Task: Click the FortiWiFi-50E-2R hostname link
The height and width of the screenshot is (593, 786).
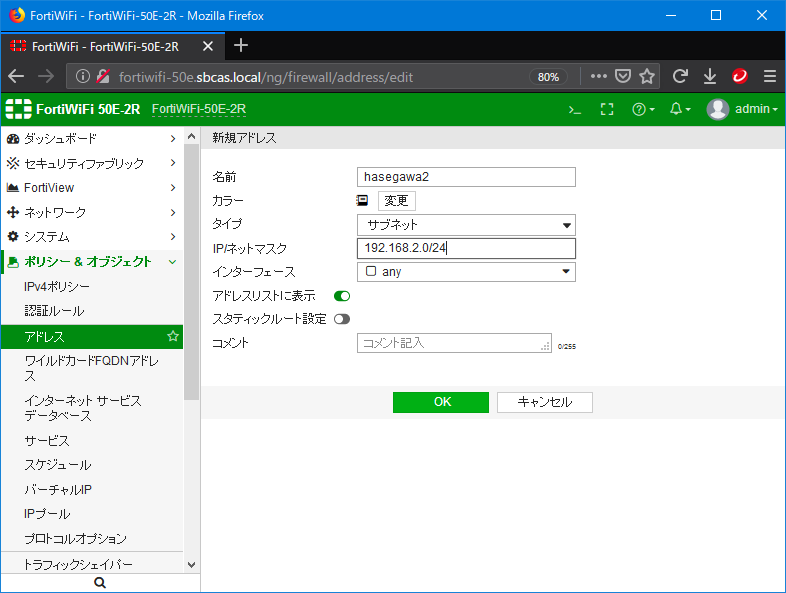Action: tap(199, 109)
